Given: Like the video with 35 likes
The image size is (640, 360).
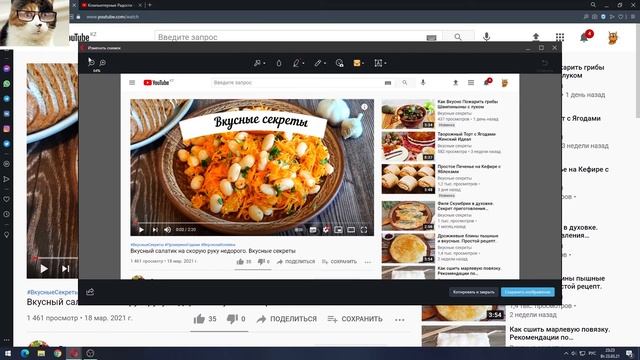Looking at the screenshot, I should [x=204, y=319].
